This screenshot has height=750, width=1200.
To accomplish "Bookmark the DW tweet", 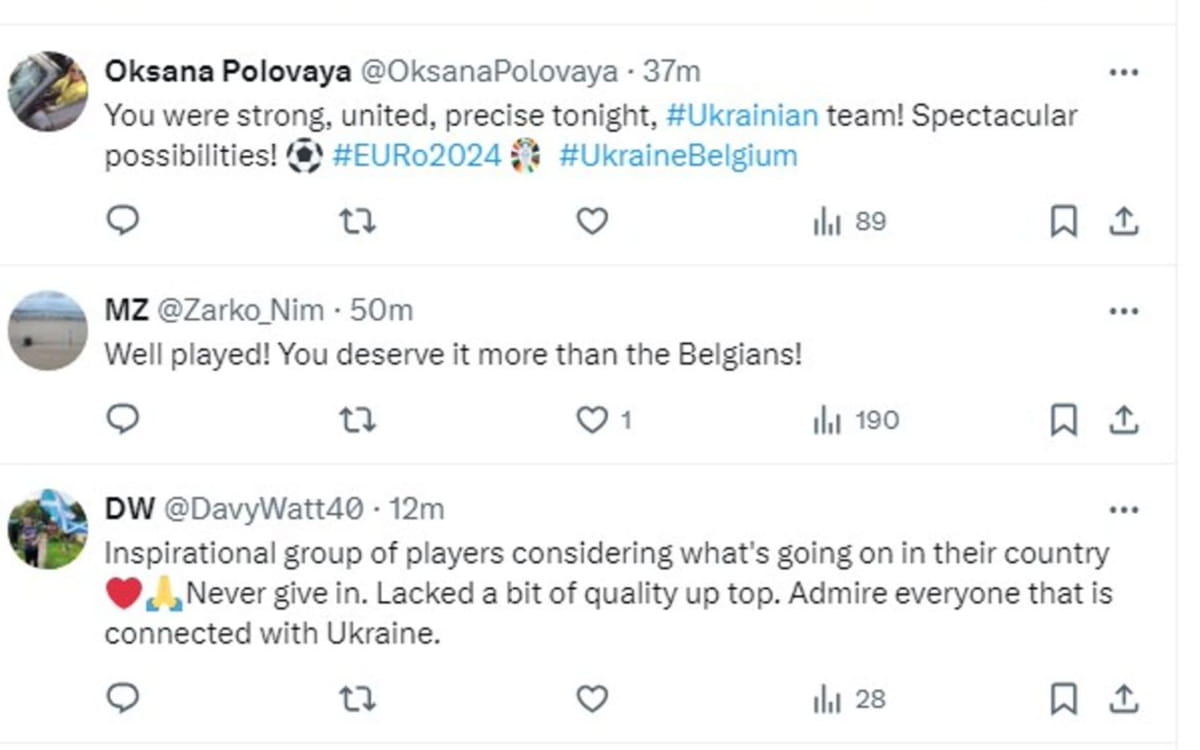I will (1063, 698).
